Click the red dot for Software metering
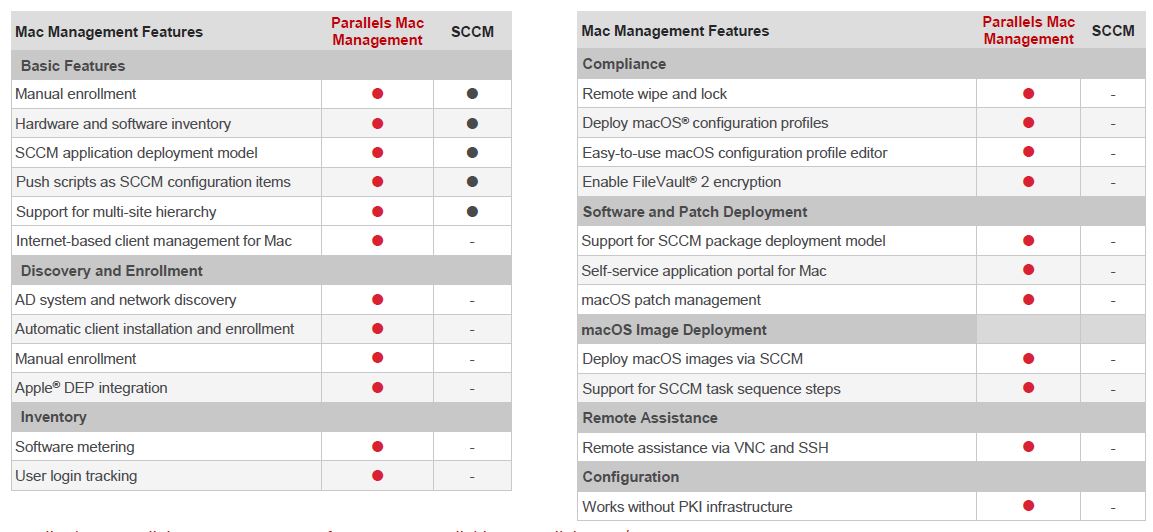The image size is (1153, 532). coord(377,447)
